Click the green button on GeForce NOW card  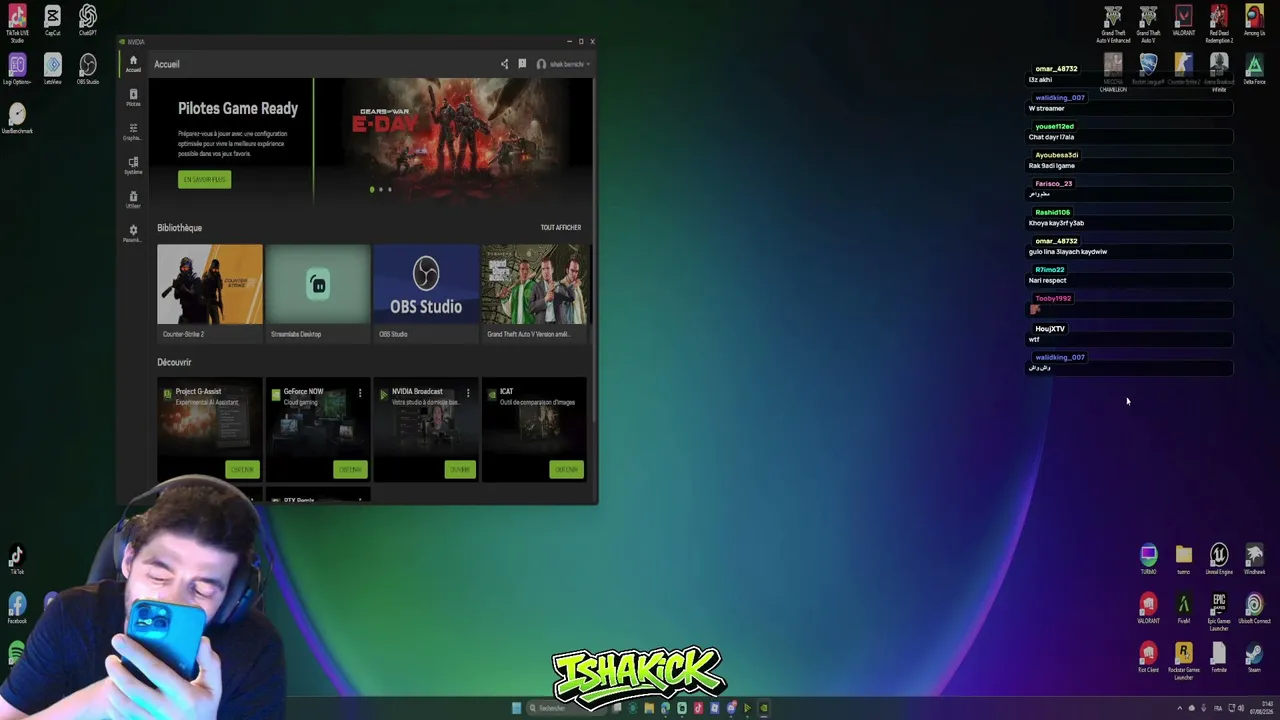pos(350,469)
